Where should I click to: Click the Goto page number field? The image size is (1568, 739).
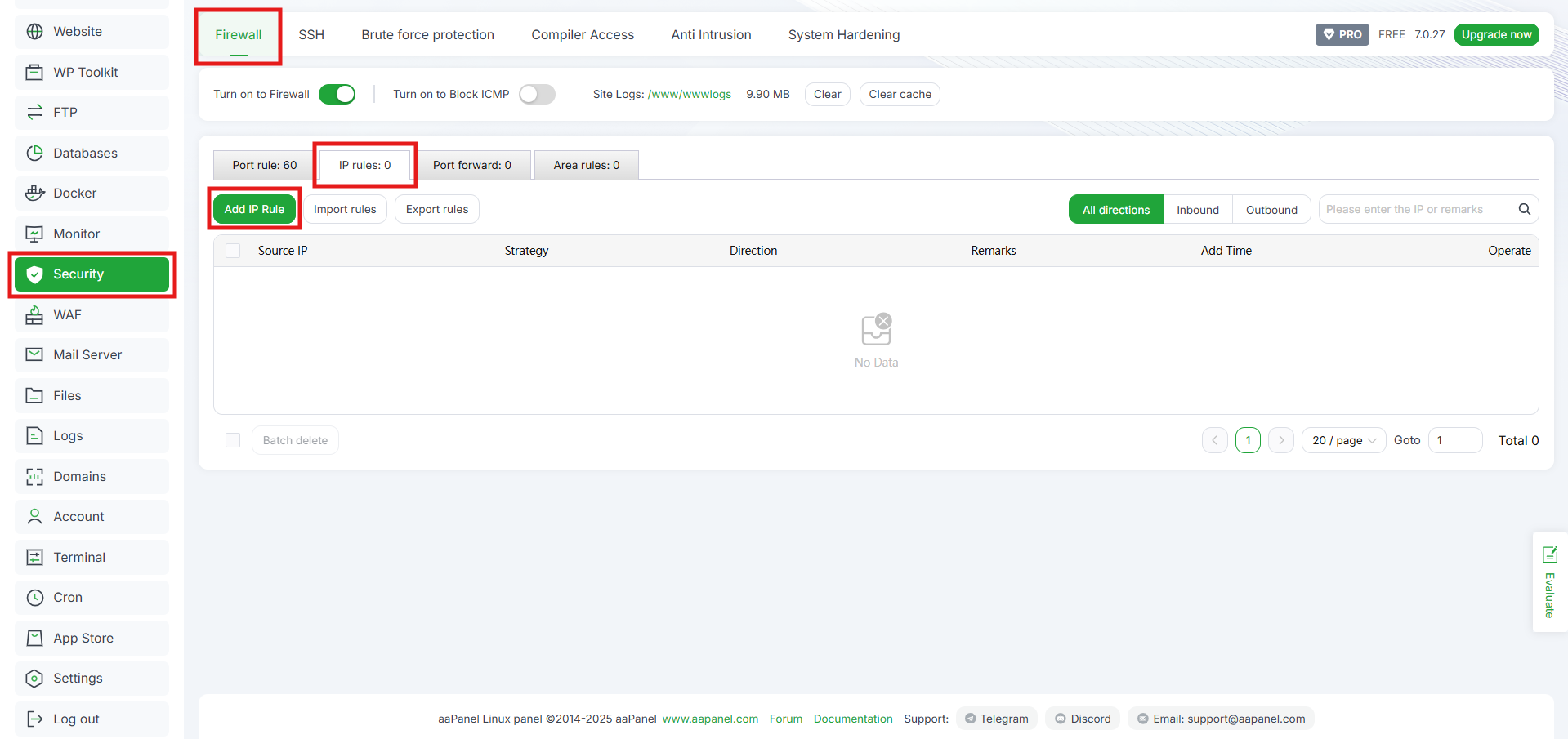1455,440
